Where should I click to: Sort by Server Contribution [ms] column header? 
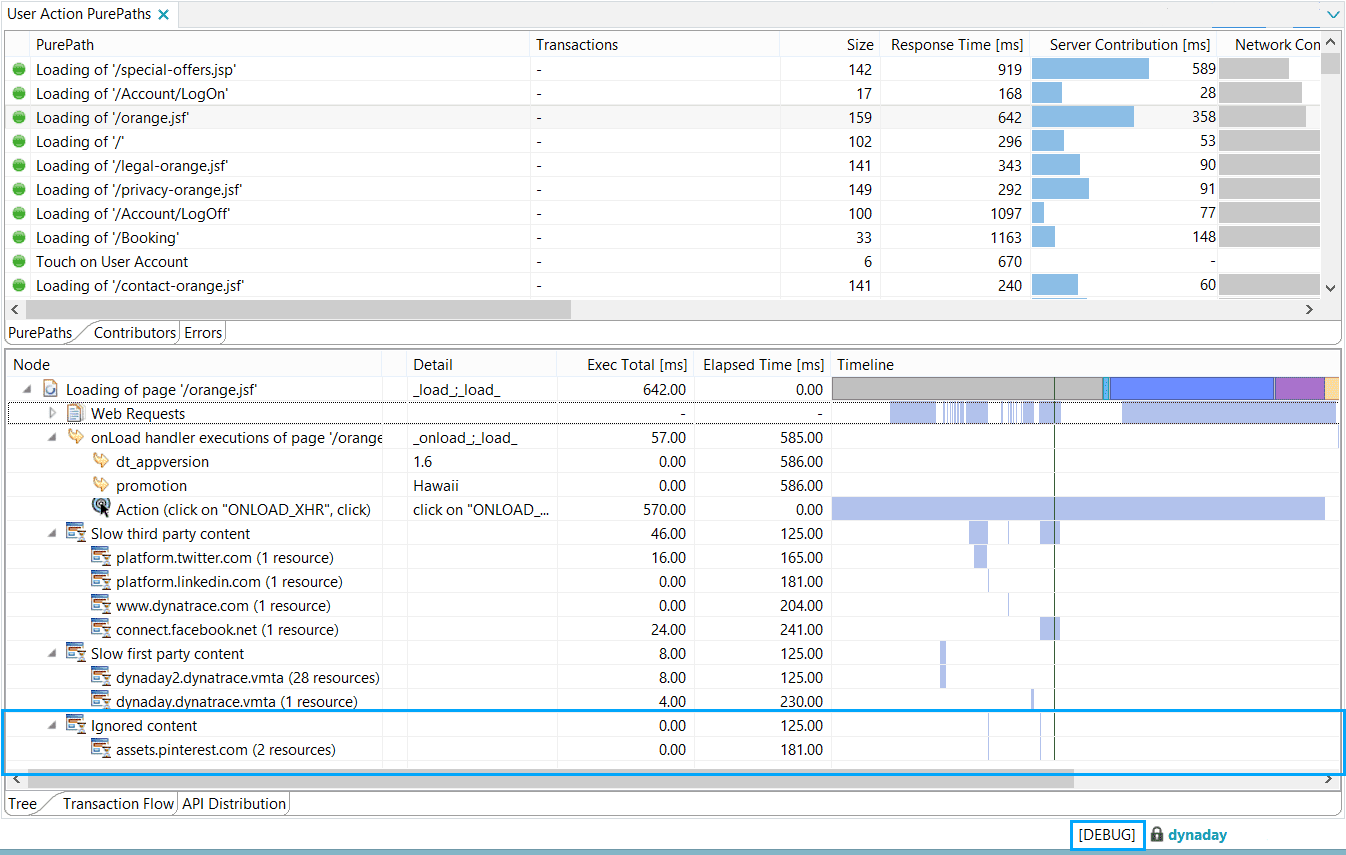click(1130, 45)
